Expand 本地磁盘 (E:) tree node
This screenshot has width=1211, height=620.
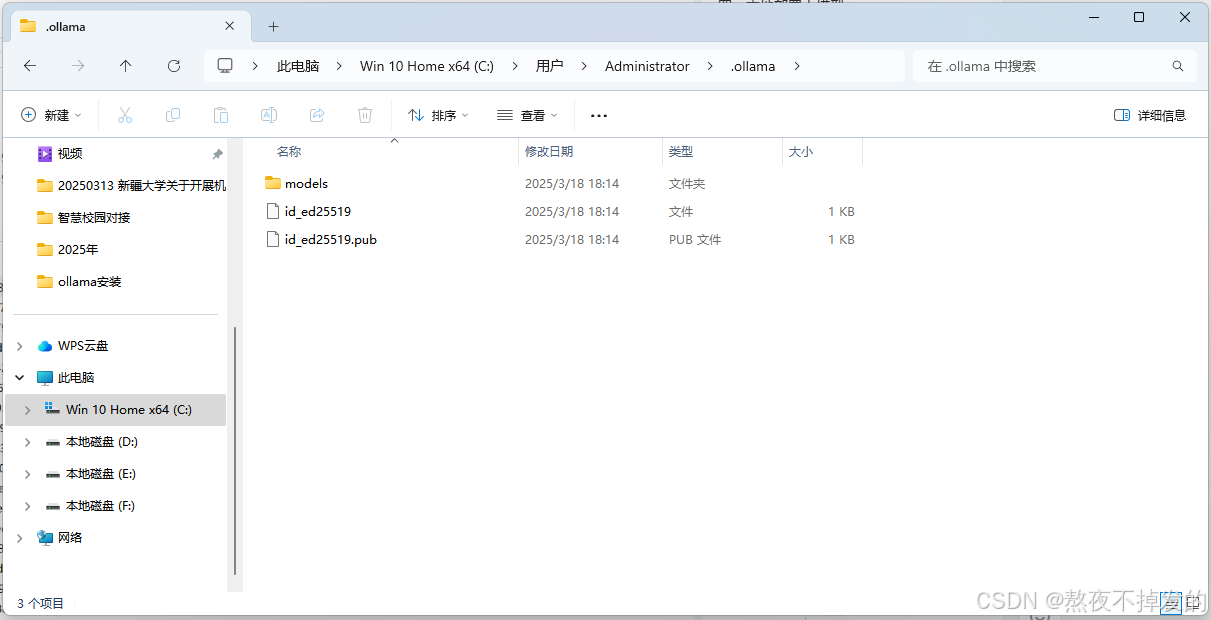pyautogui.click(x=28, y=474)
